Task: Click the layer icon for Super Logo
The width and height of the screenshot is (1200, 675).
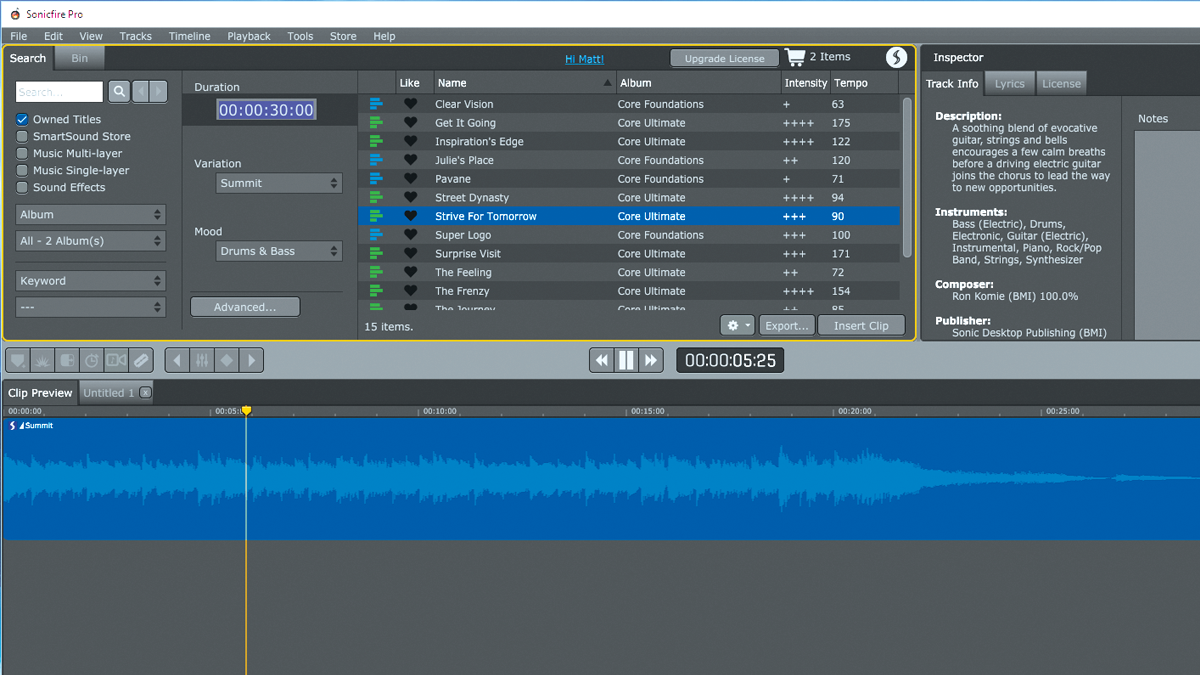Action: [376, 235]
